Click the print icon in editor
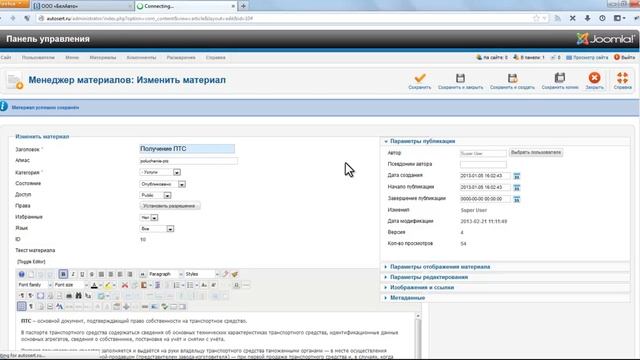This screenshot has height=360, width=640. [x=69, y=296]
